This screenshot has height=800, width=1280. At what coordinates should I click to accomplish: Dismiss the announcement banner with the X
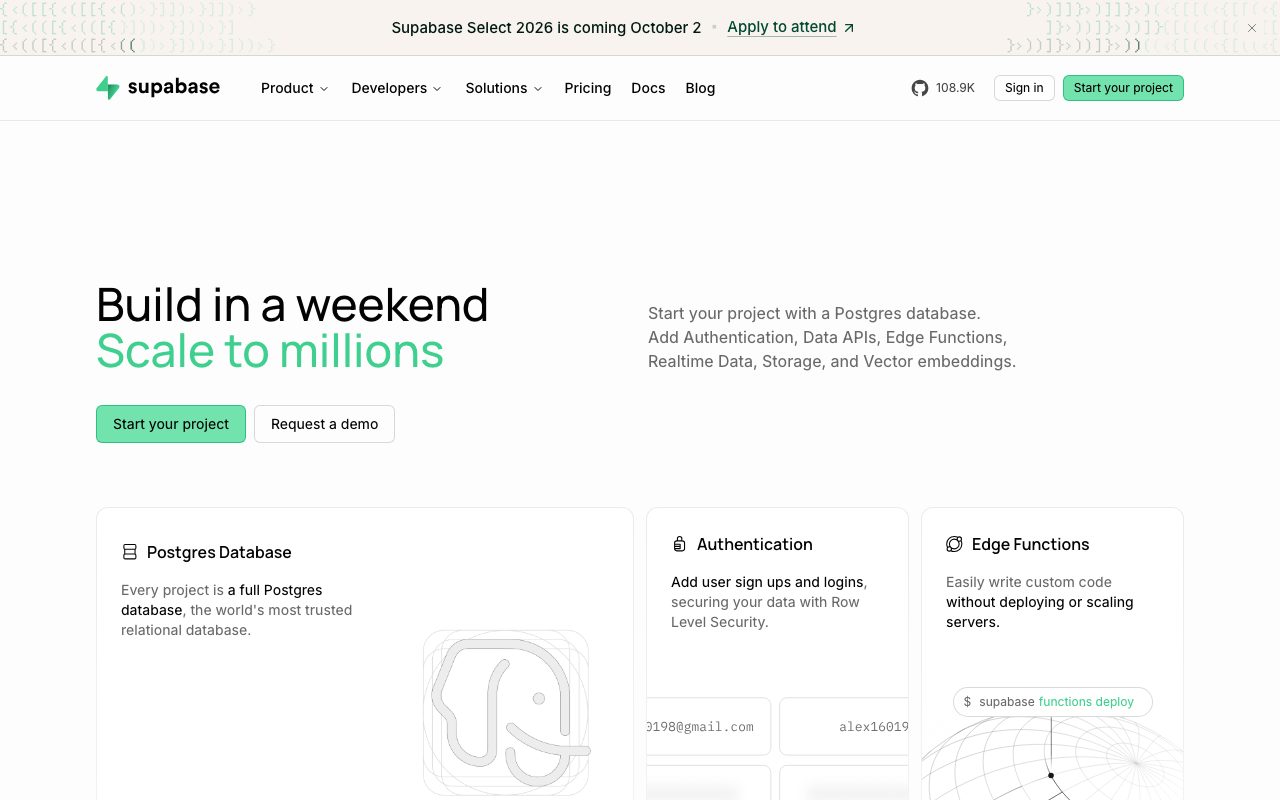coord(1252,28)
